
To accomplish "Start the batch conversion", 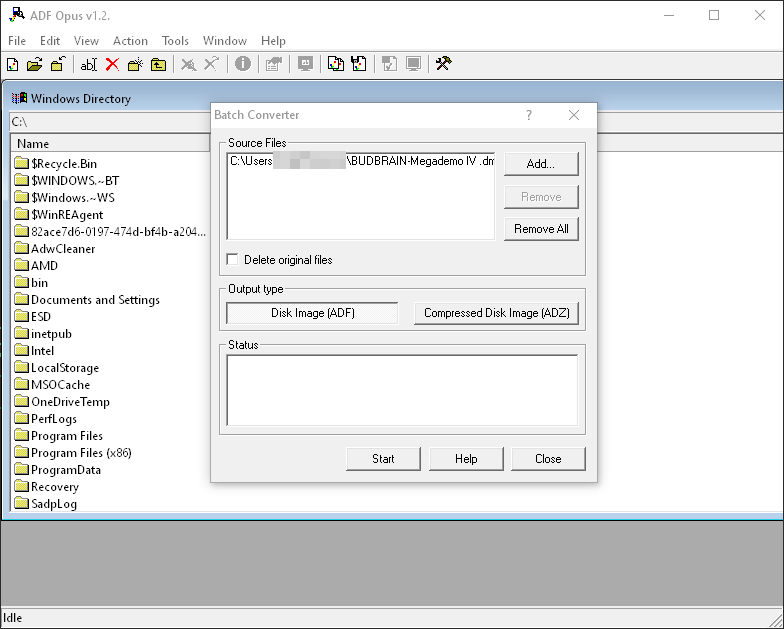I will (x=383, y=459).
